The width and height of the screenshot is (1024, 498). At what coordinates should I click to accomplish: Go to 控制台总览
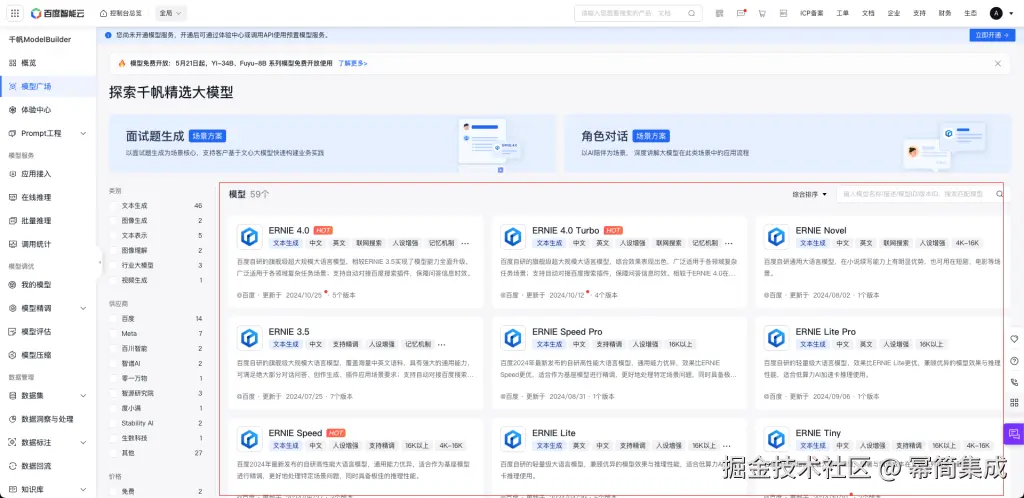120,13
